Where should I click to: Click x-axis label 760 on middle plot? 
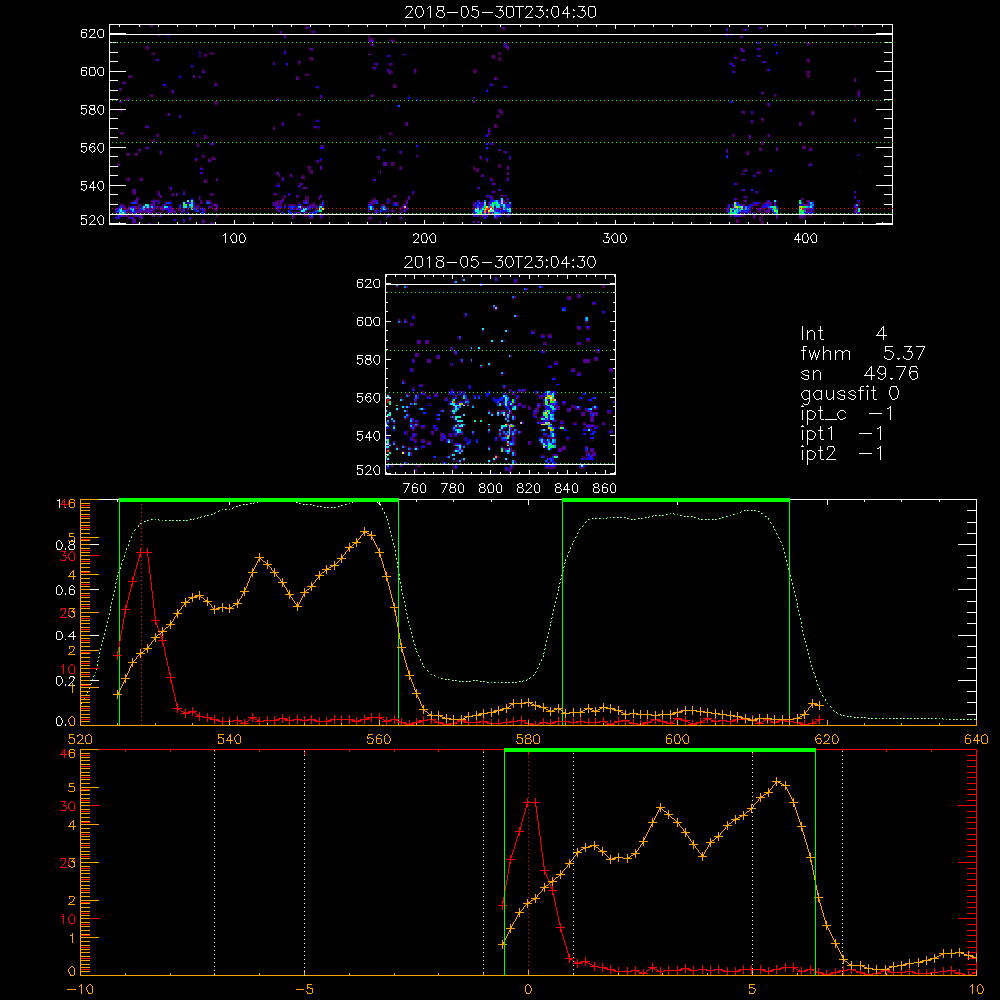(x=415, y=489)
